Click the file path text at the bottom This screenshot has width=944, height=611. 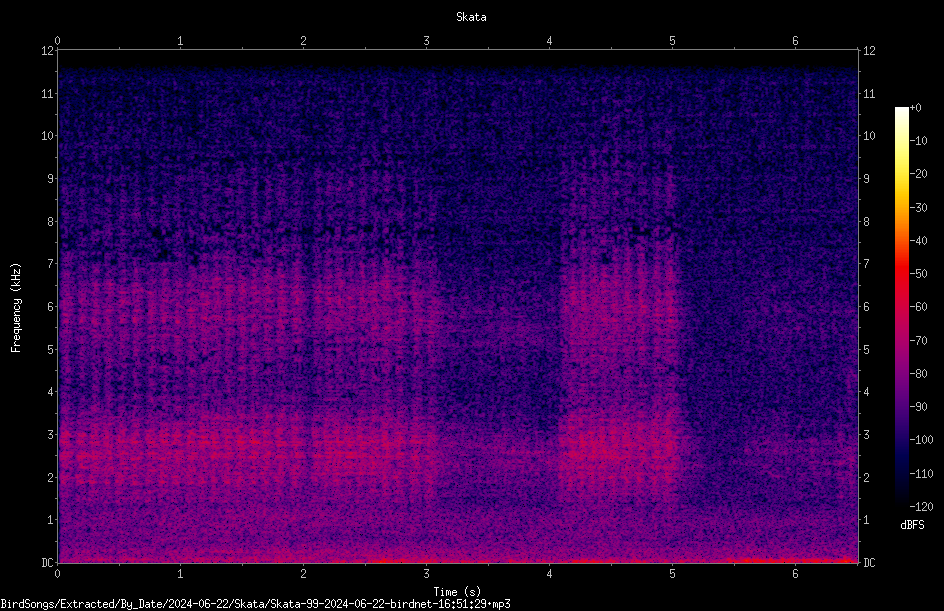click(x=255, y=604)
